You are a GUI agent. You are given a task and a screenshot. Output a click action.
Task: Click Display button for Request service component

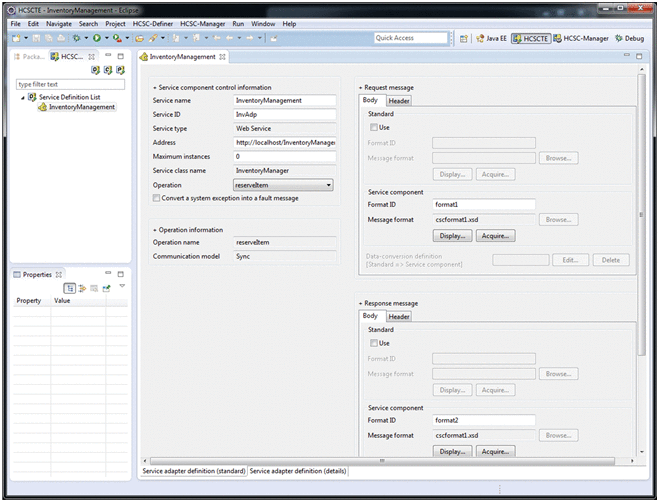[x=452, y=236]
